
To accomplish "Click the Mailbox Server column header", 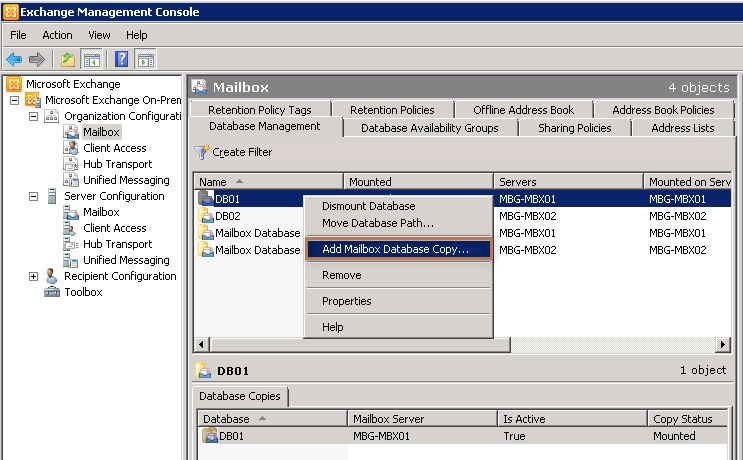I will coord(422,419).
